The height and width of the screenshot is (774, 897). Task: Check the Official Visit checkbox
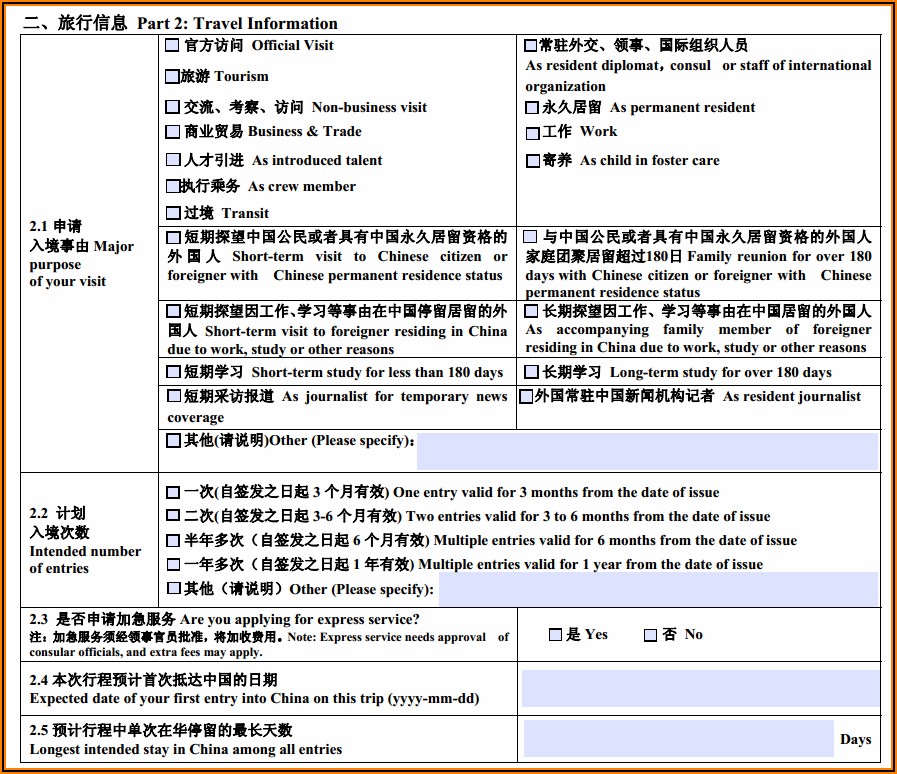173,45
